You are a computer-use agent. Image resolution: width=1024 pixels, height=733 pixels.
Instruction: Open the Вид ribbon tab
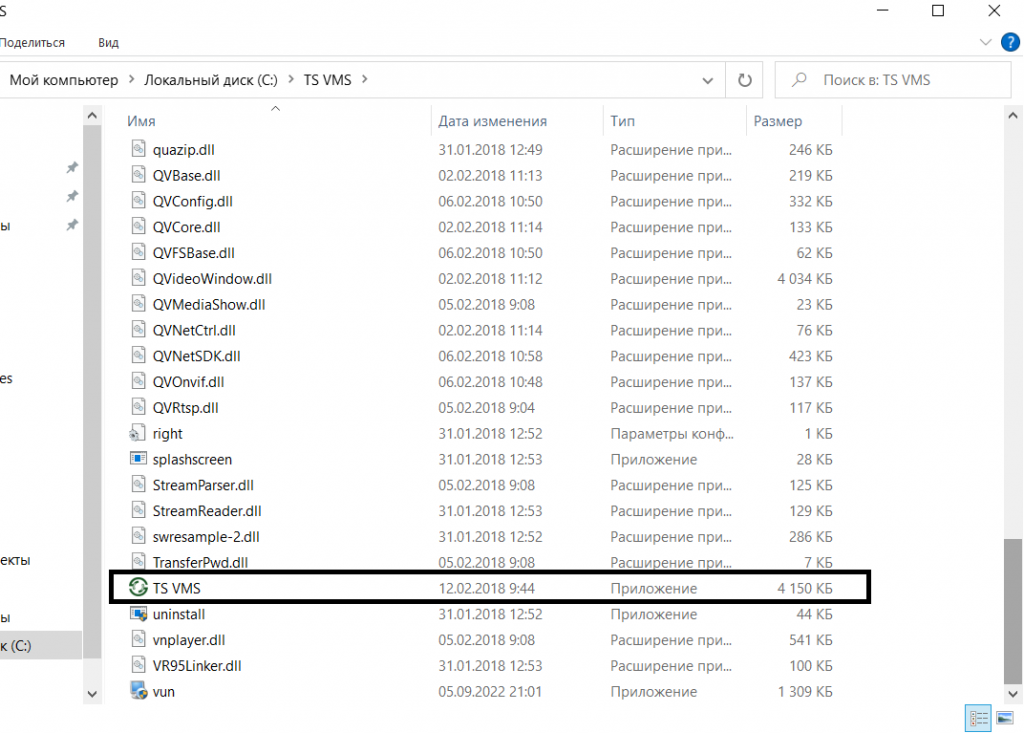[108, 43]
